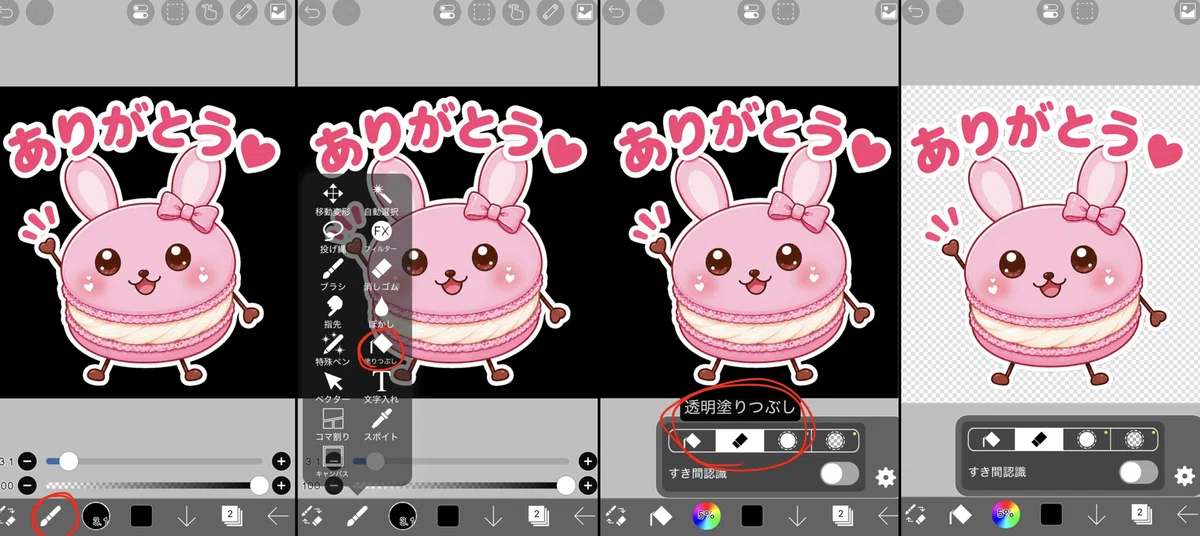
Task: Select 特殊ペン special pen tool
Action: click(332, 351)
